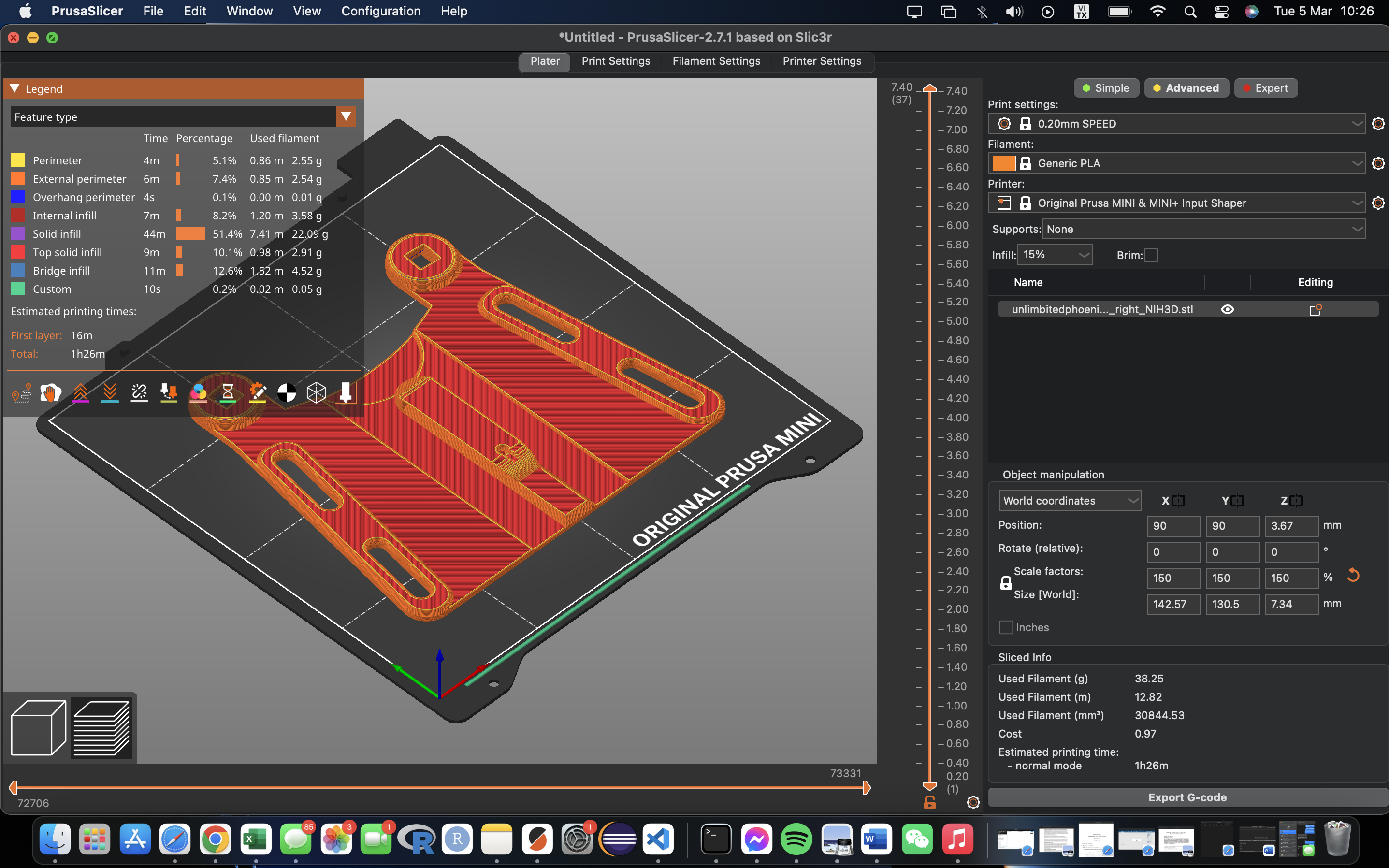
Task: Open print settings gear next to 0.20mm SPEED
Action: (1378, 123)
